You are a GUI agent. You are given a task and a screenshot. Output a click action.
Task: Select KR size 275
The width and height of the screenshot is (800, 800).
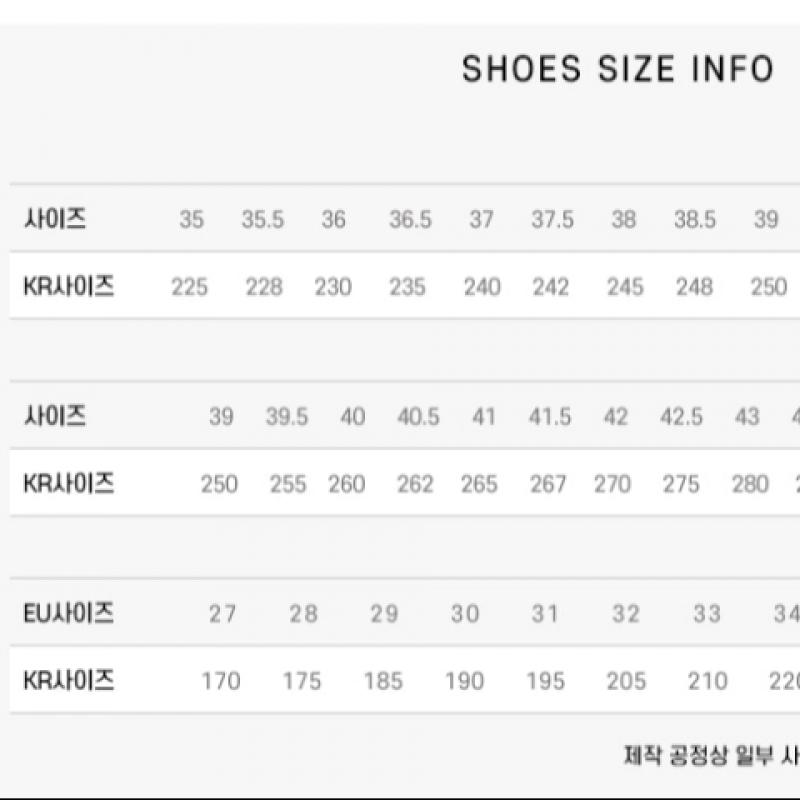681,484
